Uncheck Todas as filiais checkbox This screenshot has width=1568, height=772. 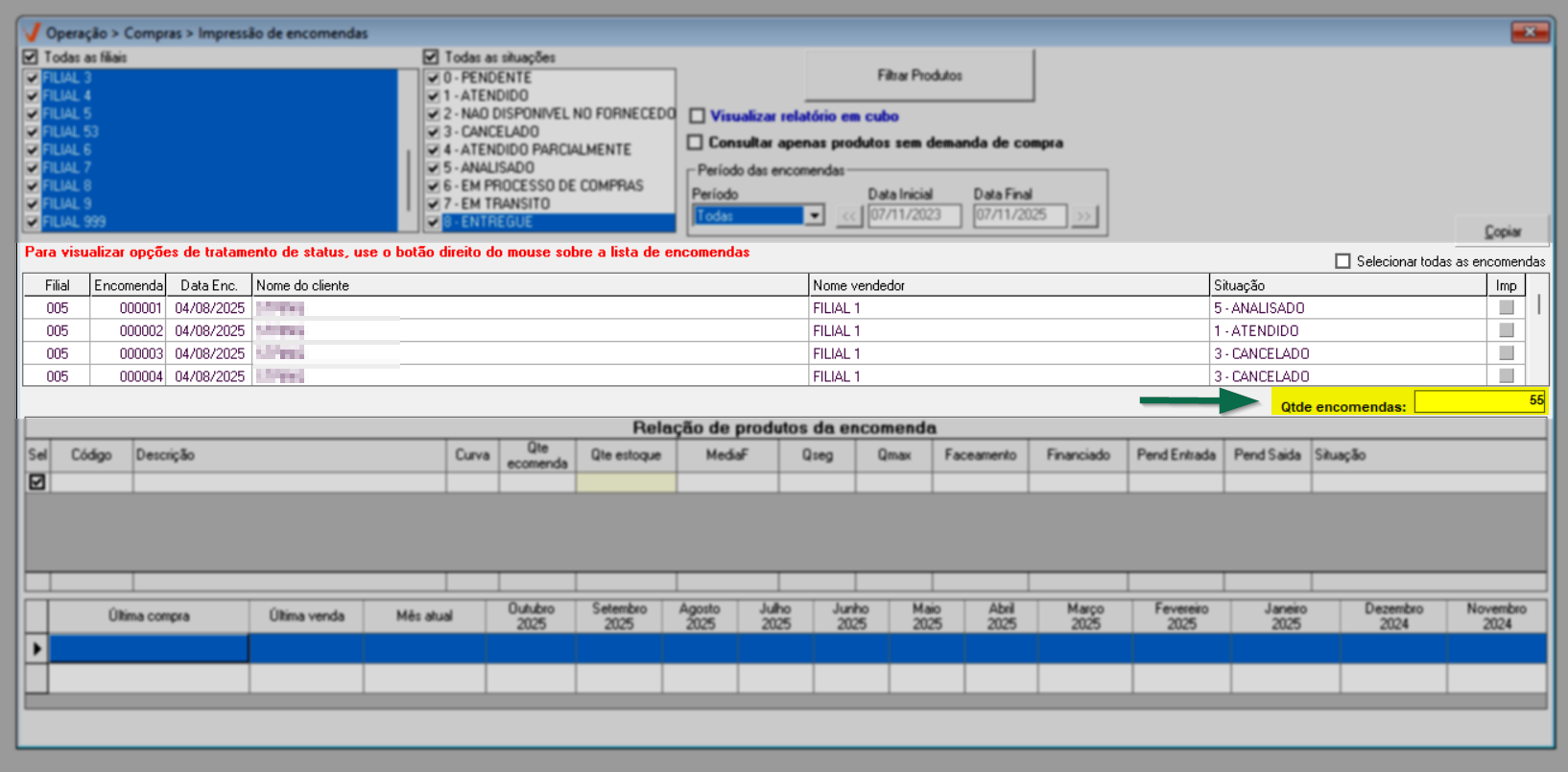(x=31, y=58)
